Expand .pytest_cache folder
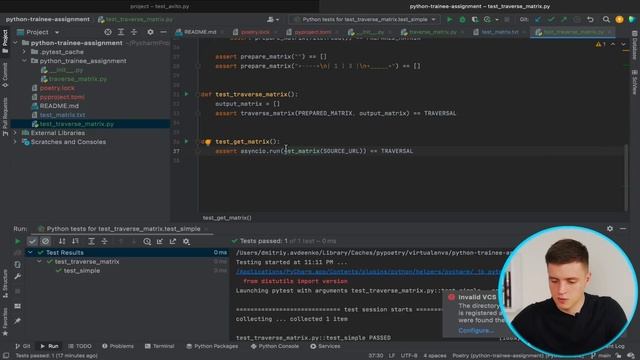The width and height of the screenshot is (640, 360). click(24, 52)
